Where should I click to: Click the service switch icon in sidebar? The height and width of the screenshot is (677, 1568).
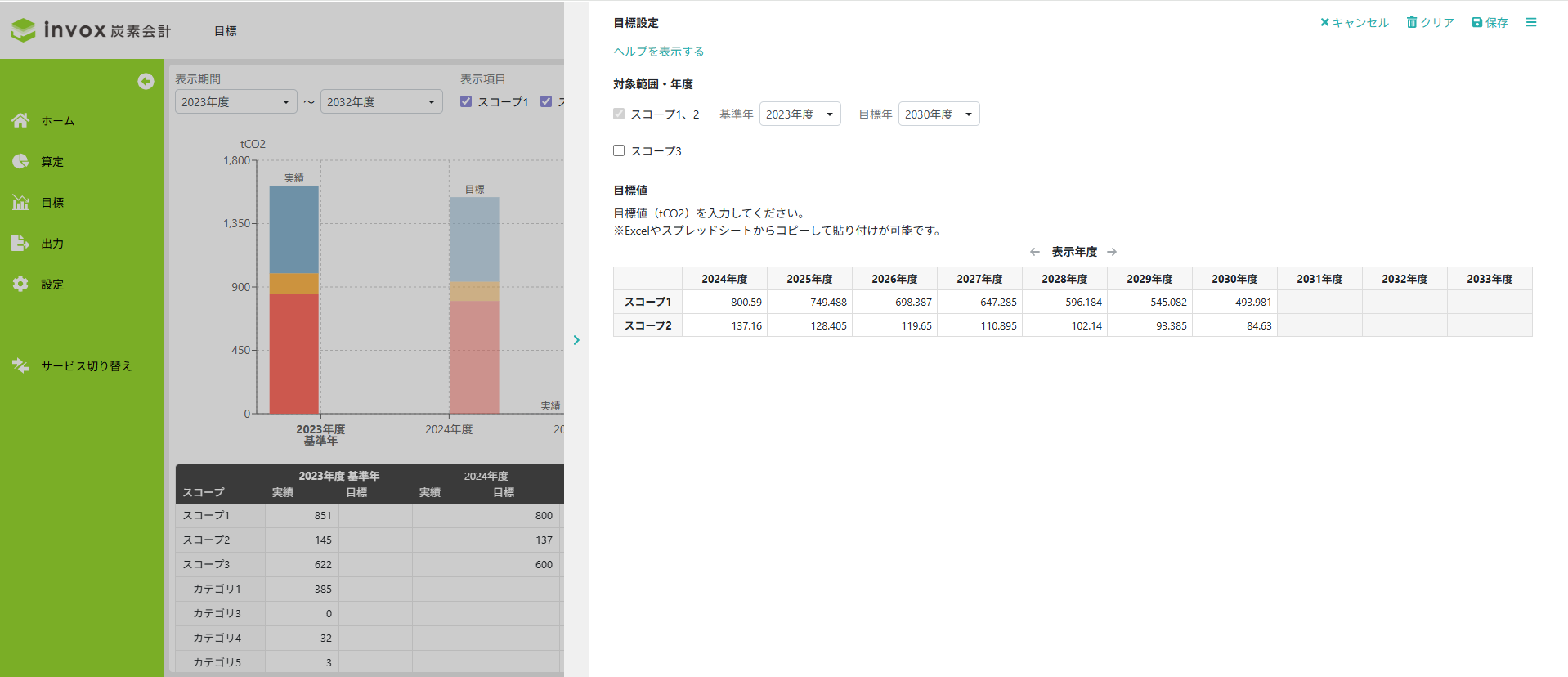tap(20, 365)
